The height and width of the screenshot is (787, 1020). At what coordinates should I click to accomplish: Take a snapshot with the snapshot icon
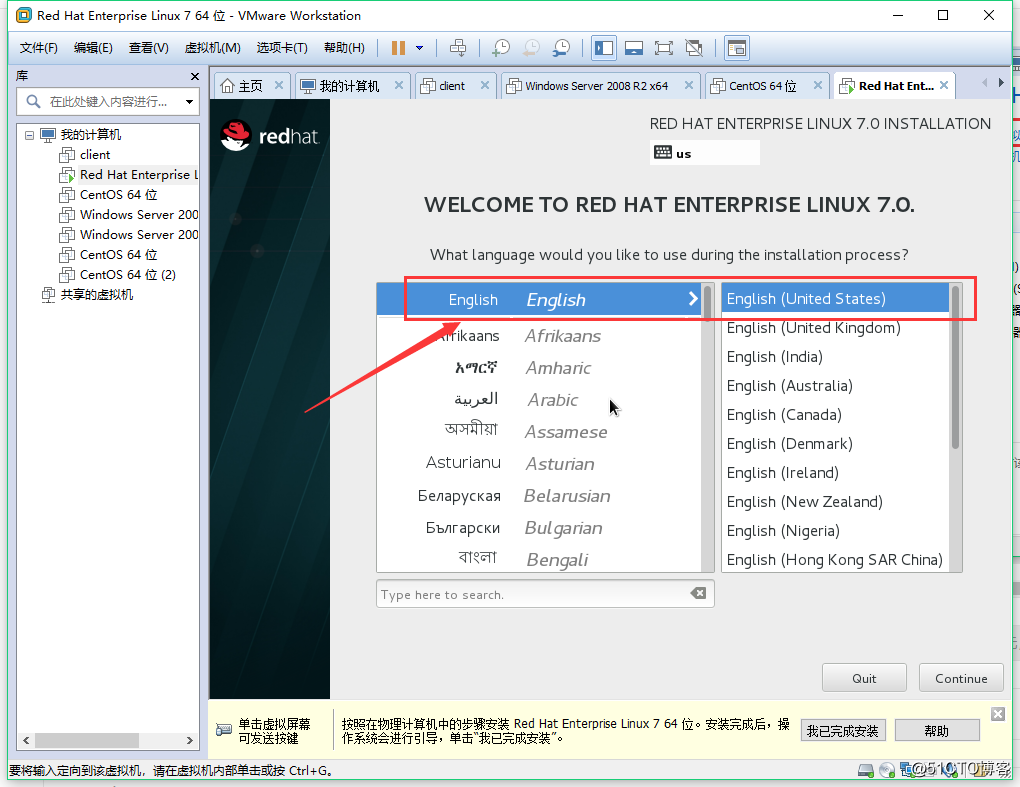501,47
